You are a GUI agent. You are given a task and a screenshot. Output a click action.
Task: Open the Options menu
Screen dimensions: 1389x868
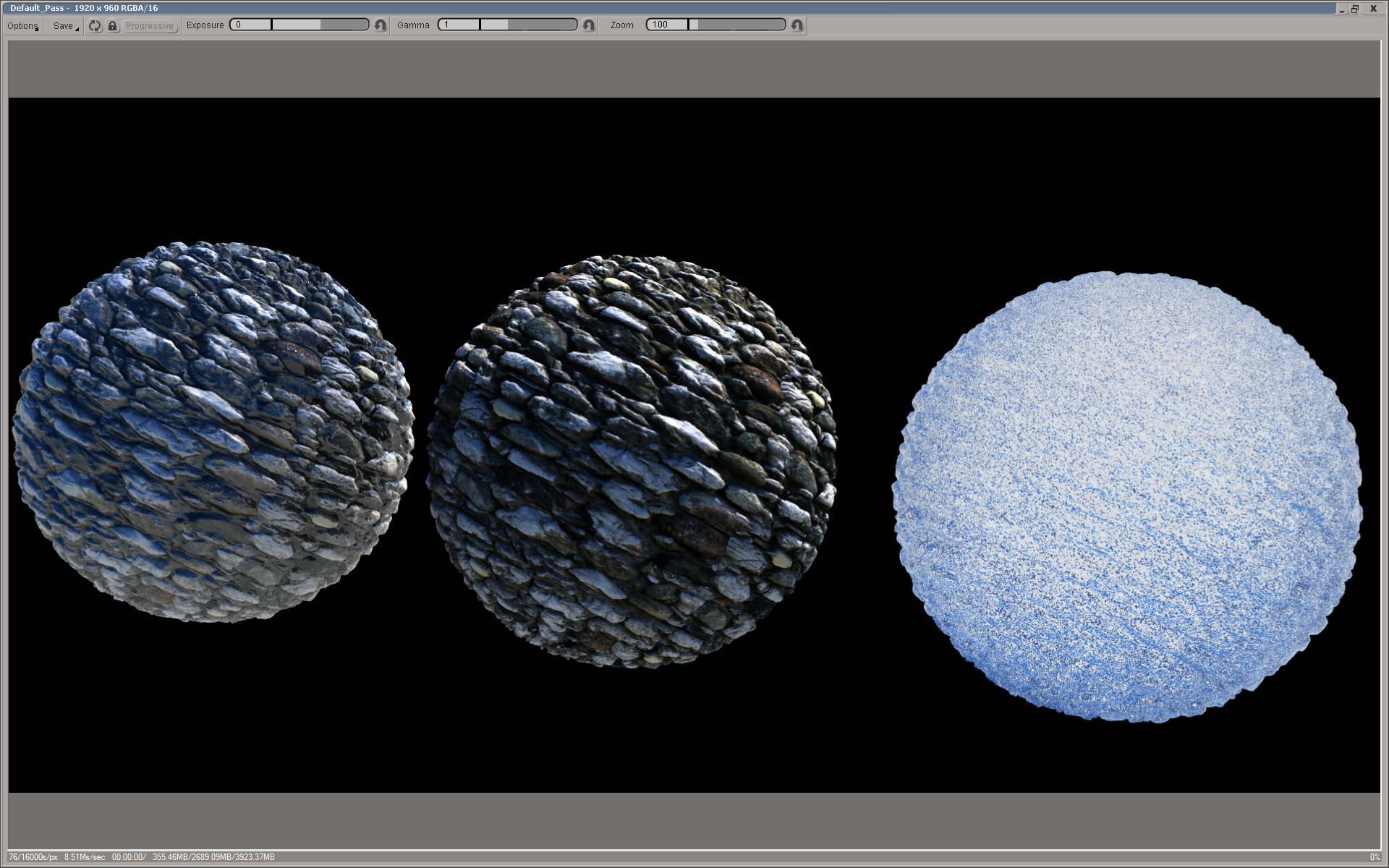[22, 25]
